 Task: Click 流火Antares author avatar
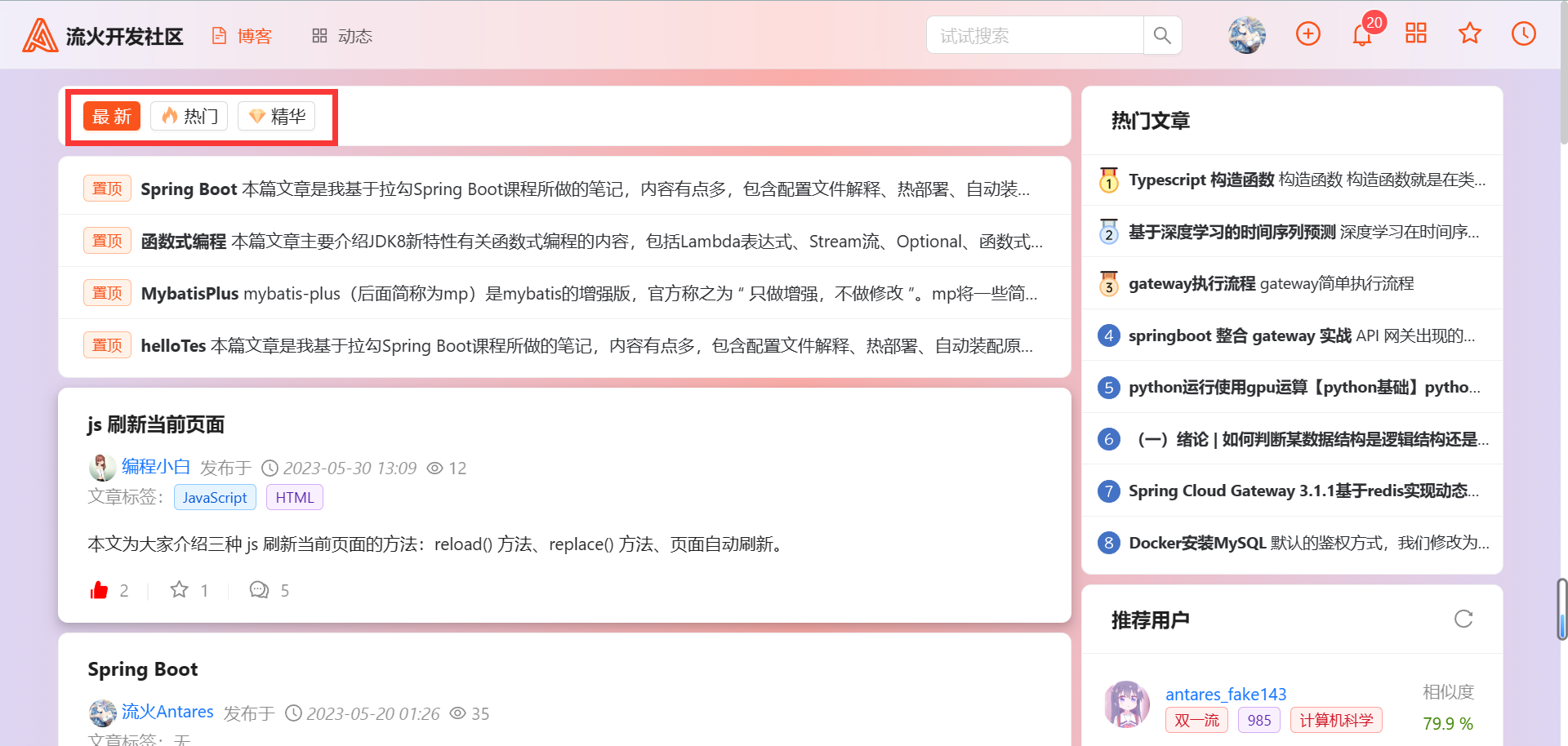102,713
